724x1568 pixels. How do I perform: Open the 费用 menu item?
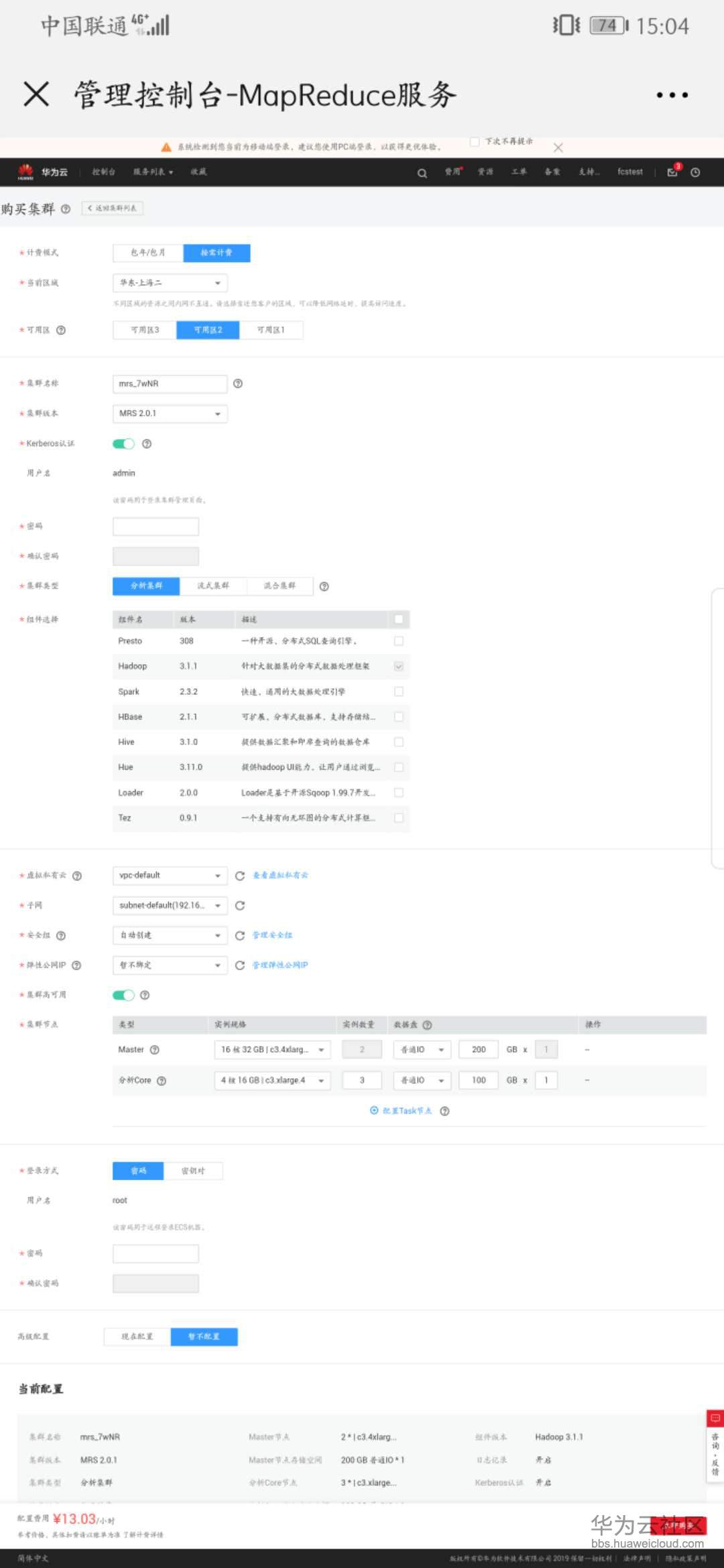click(x=453, y=172)
